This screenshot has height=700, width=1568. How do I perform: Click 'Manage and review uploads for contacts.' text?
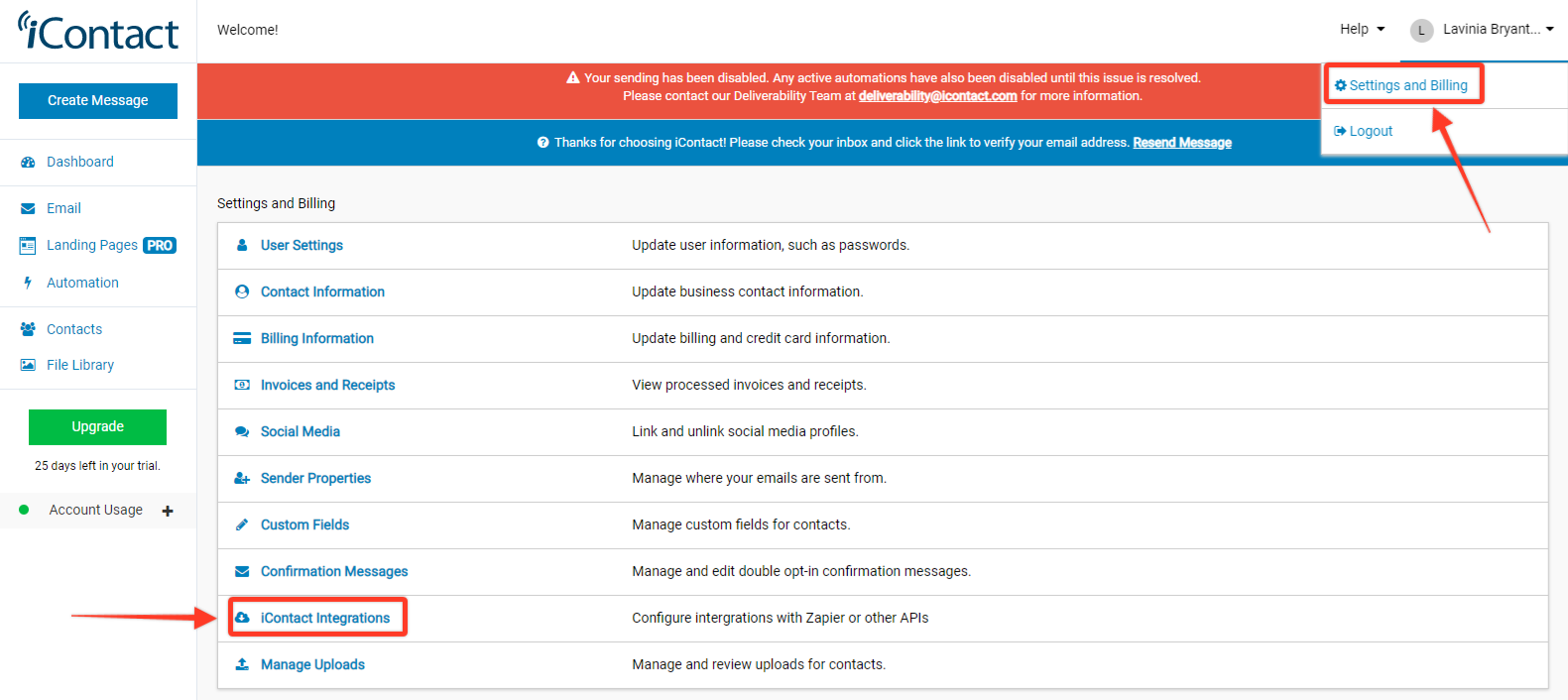pos(759,664)
